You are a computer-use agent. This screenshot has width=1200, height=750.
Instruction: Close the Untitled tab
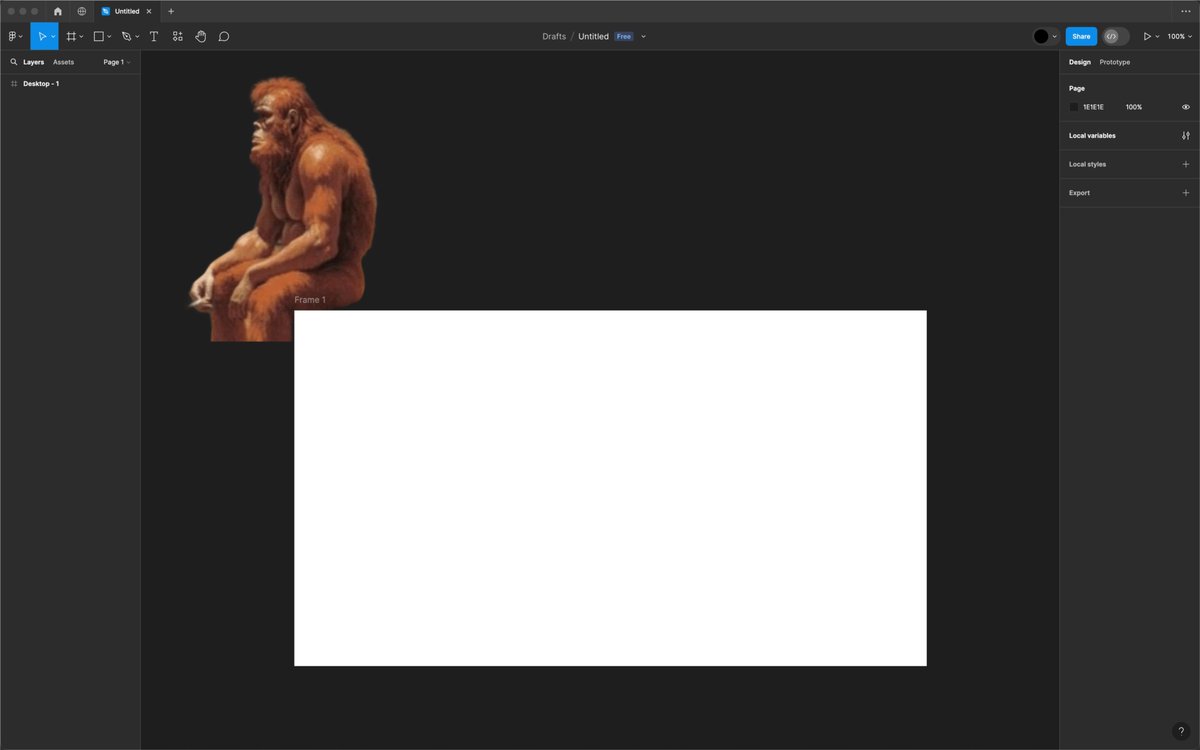(x=149, y=11)
